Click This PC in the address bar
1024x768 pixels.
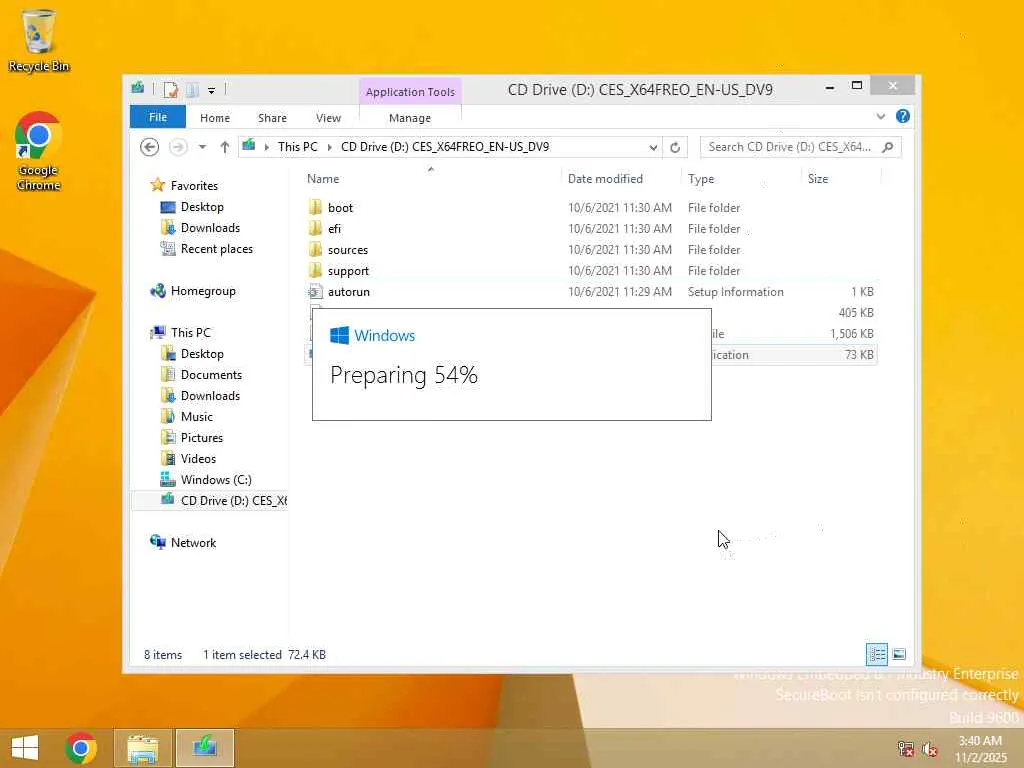[298, 147]
